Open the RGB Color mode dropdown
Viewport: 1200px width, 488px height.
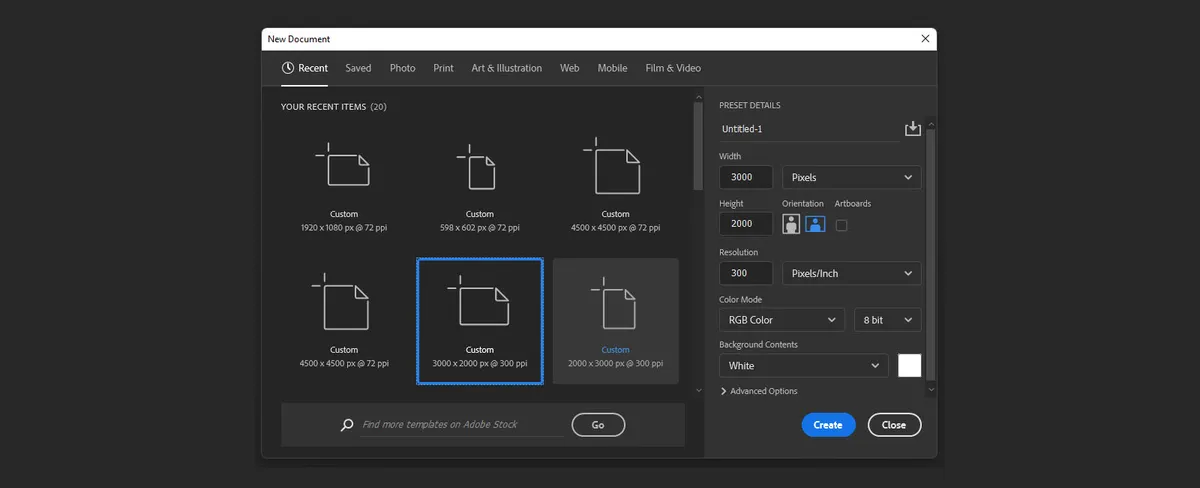782,320
